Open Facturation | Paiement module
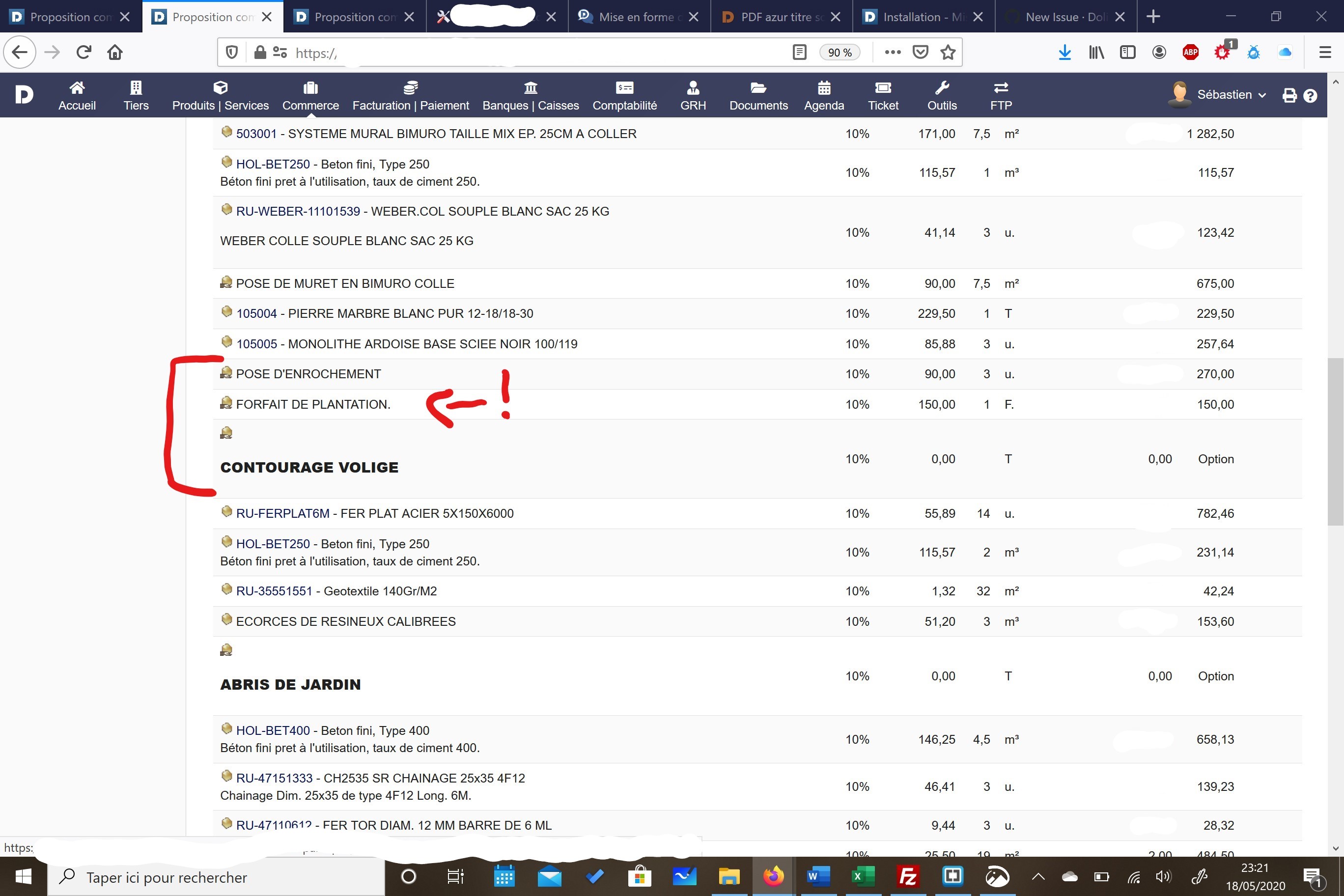 point(410,95)
